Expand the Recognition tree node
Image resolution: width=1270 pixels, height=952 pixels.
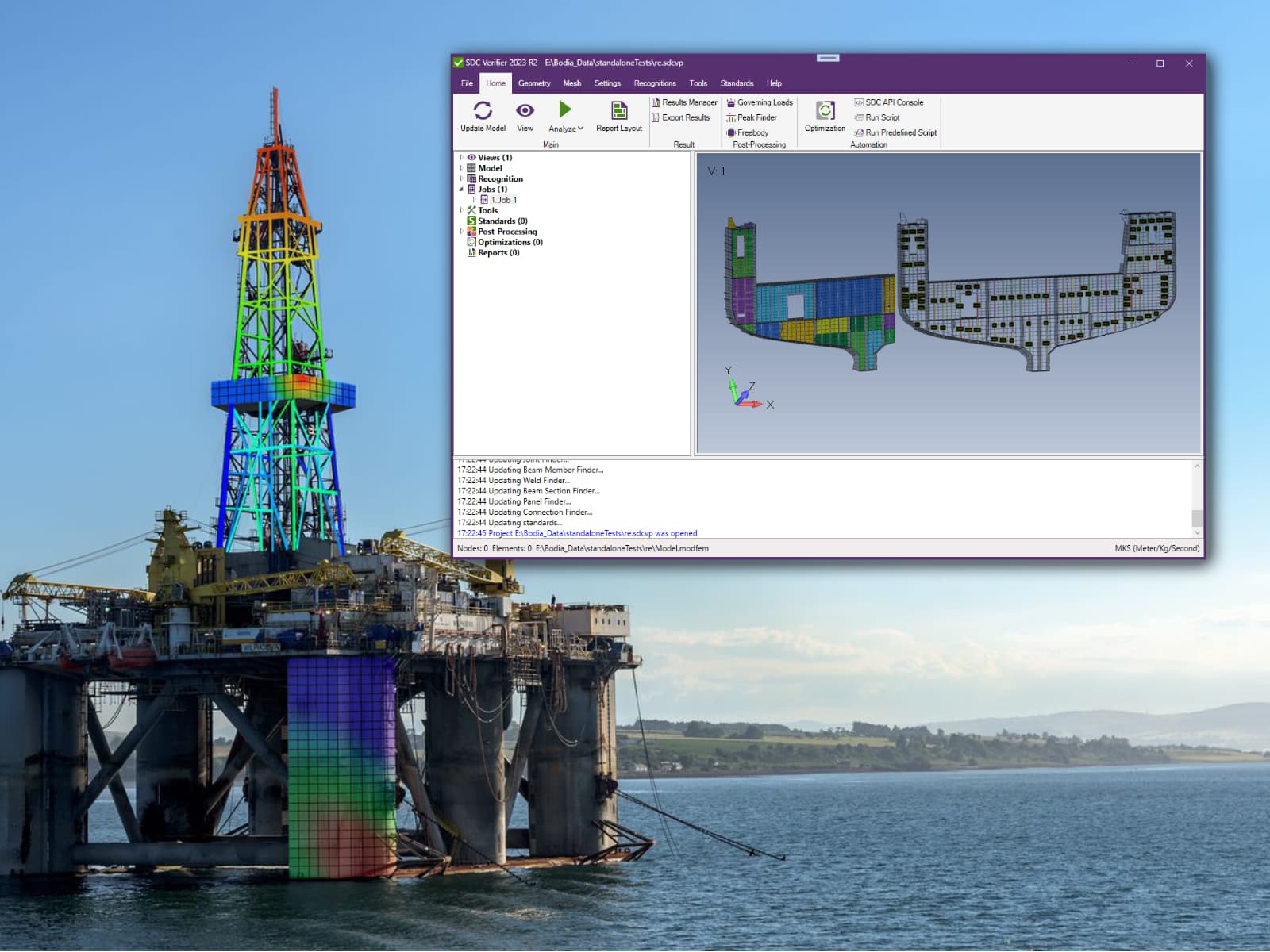(x=461, y=179)
